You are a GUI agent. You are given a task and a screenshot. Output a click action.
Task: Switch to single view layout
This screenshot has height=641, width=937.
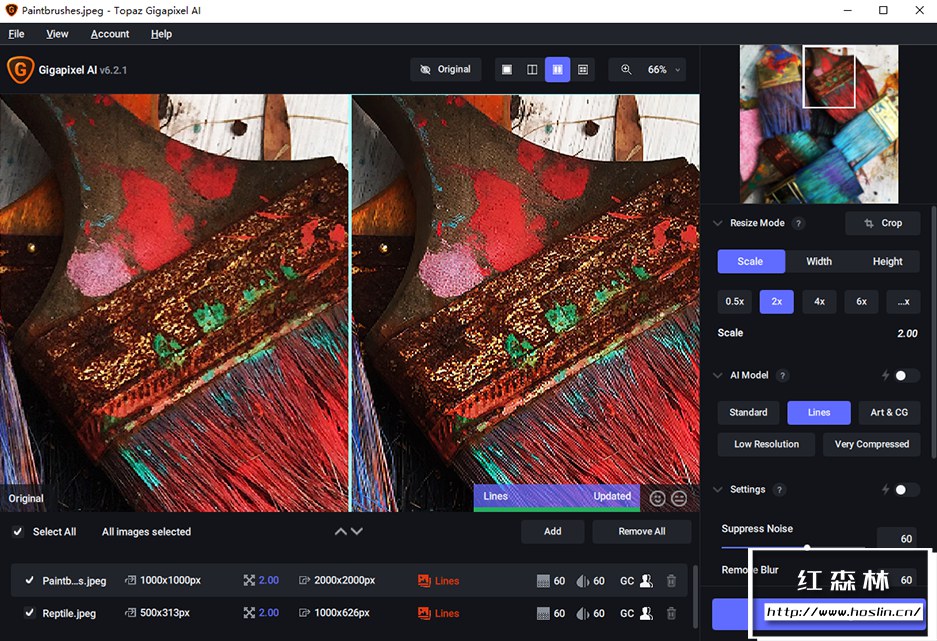pyautogui.click(x=507, y=70)
